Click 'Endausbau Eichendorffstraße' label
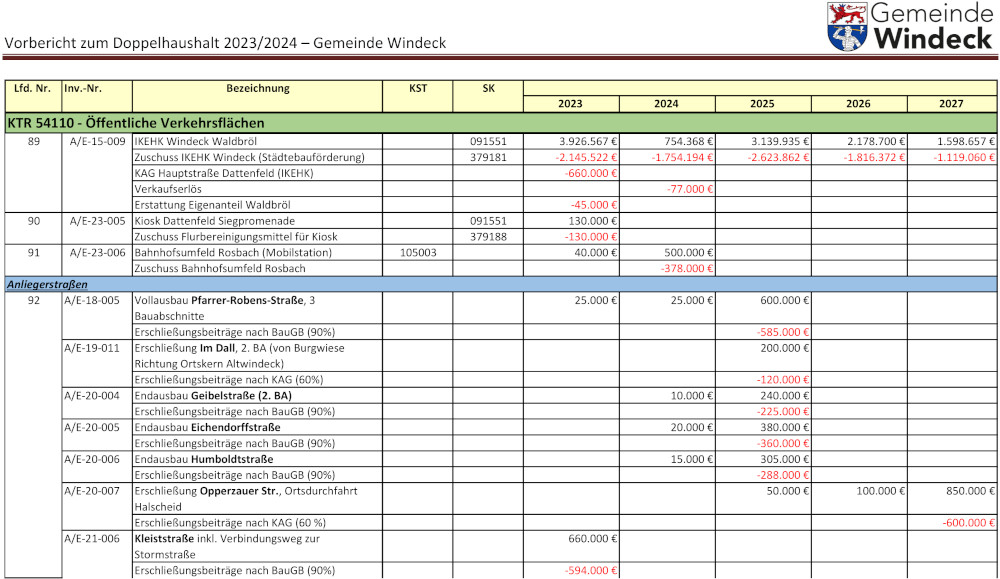This screenshot has height=579, width=1000. [x=207, y=428]
